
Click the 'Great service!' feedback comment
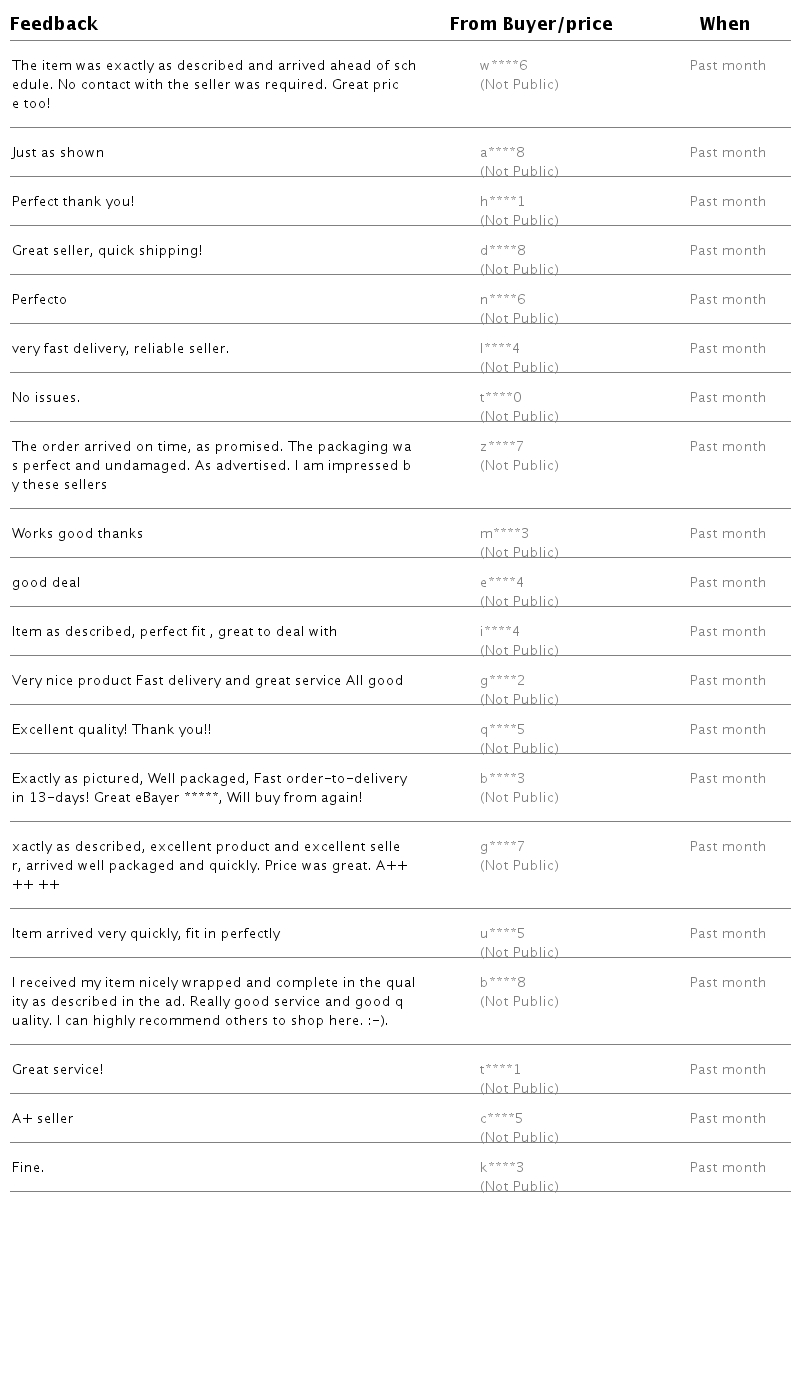point(58,1070)
